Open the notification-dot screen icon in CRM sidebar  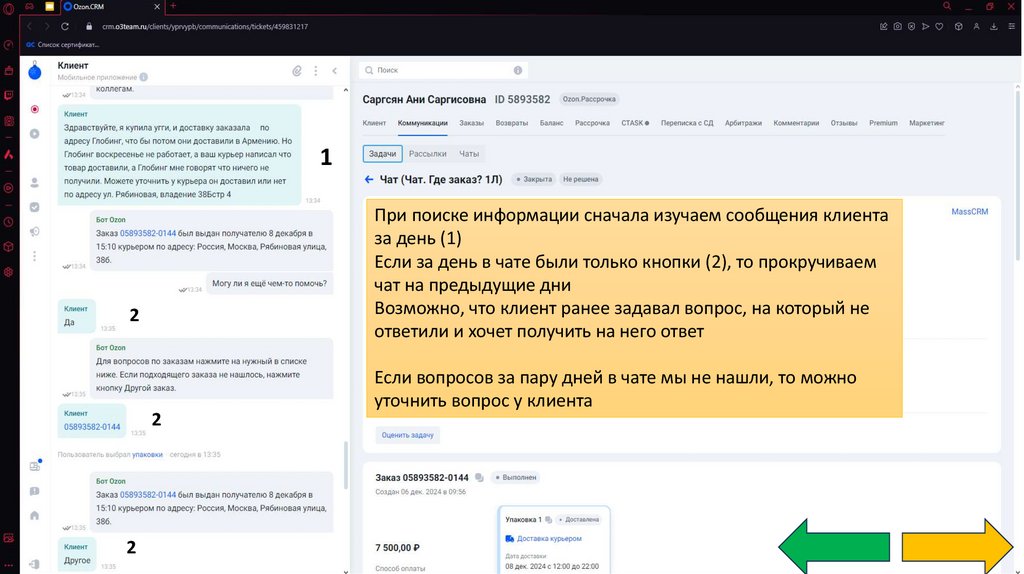coord(35,466)
